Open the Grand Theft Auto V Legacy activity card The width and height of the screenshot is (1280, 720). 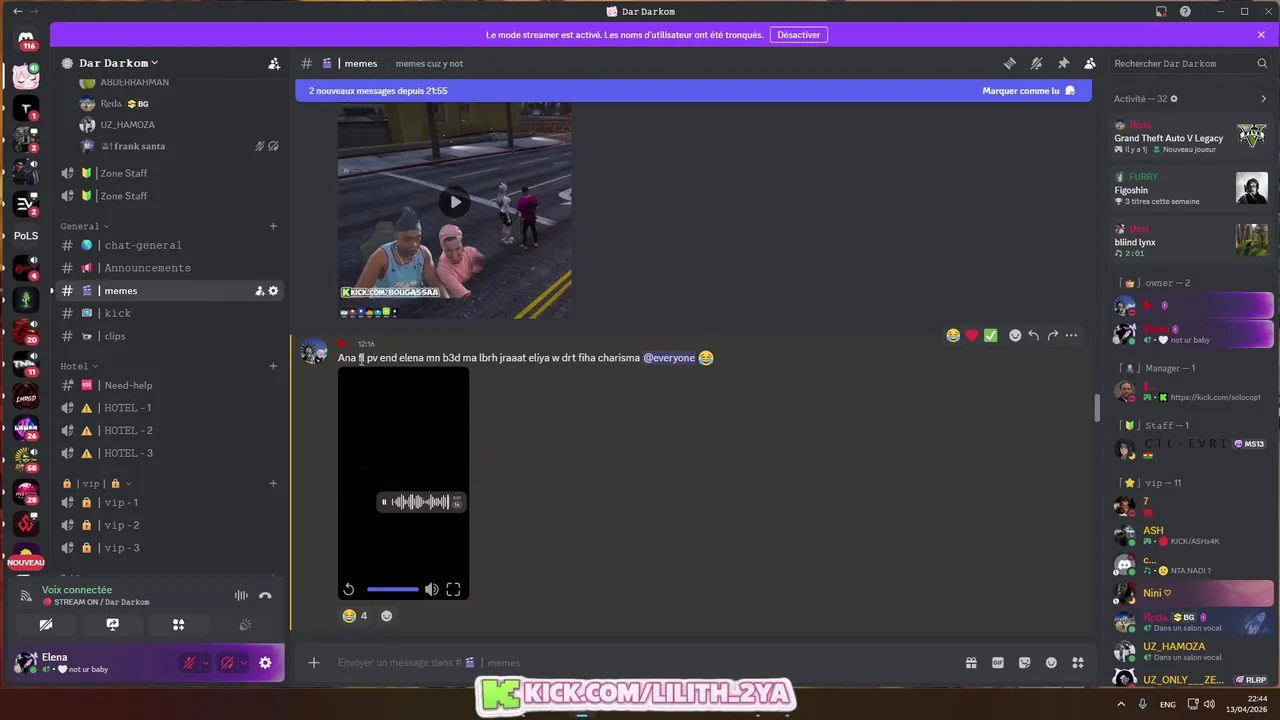coord(1191,136)
